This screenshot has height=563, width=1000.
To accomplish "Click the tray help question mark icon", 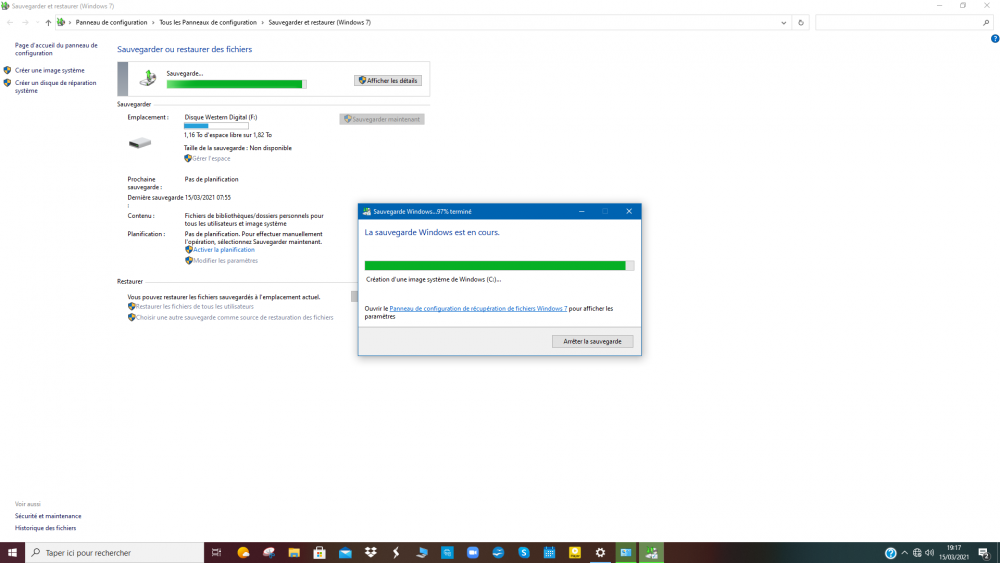I will (890, 553).
